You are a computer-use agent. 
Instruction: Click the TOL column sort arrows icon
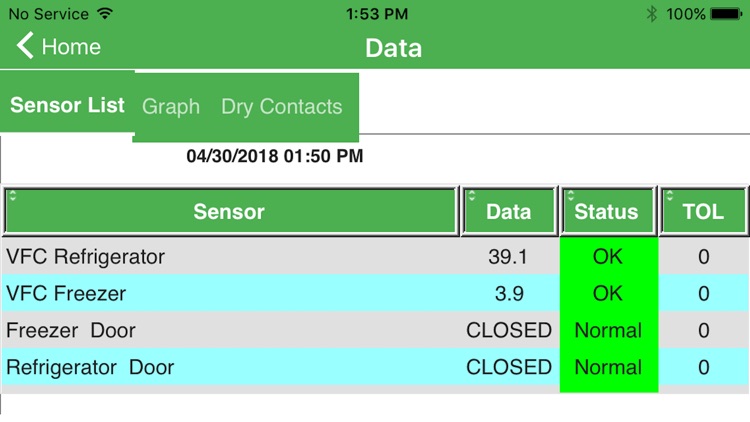click(670, 195)
